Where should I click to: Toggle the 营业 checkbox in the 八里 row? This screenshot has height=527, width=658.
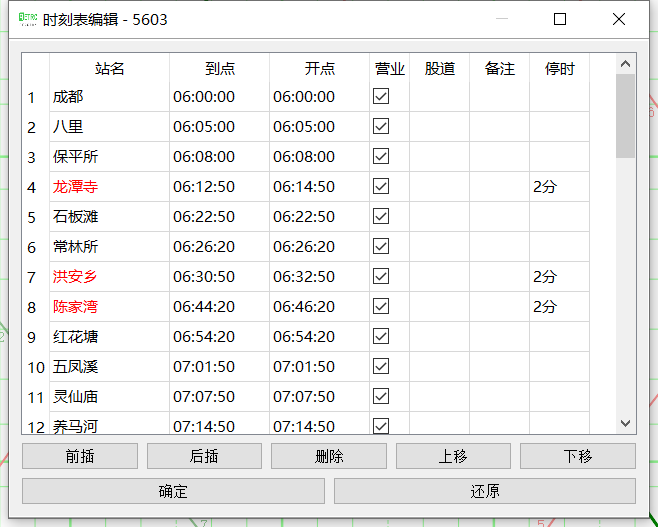(x=381, y=126)
